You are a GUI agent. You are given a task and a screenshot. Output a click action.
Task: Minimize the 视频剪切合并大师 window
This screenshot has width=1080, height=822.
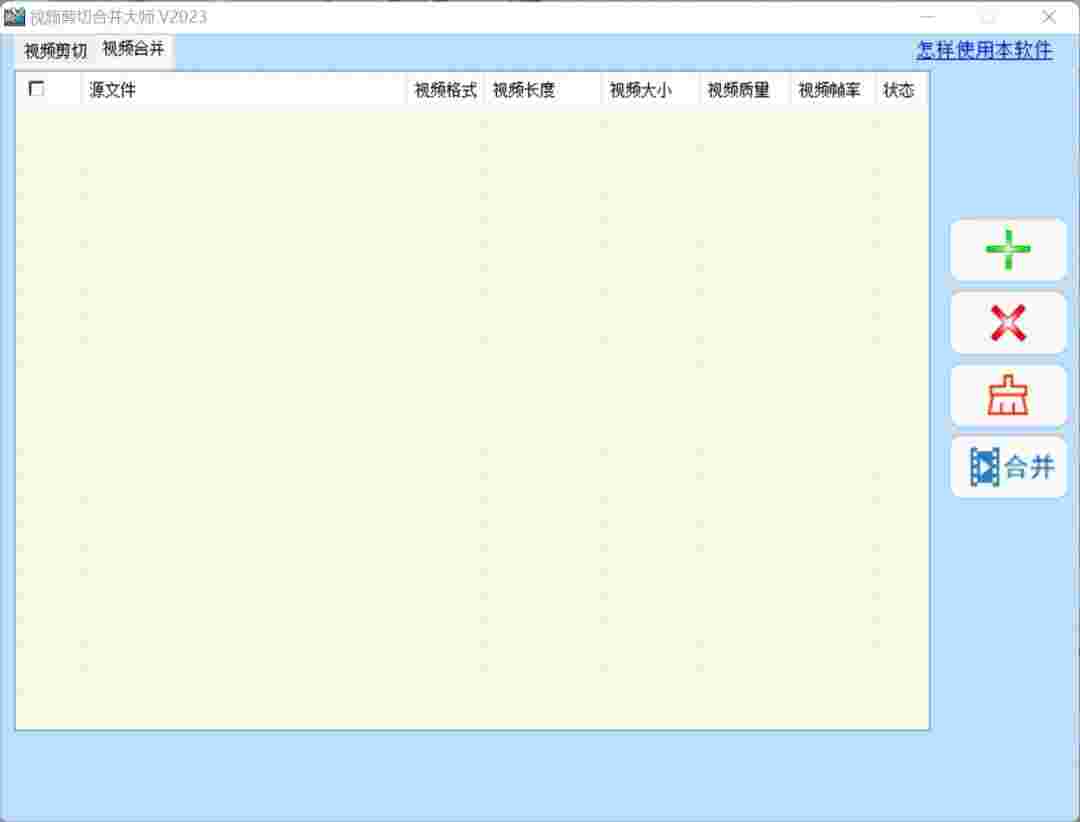928,16
